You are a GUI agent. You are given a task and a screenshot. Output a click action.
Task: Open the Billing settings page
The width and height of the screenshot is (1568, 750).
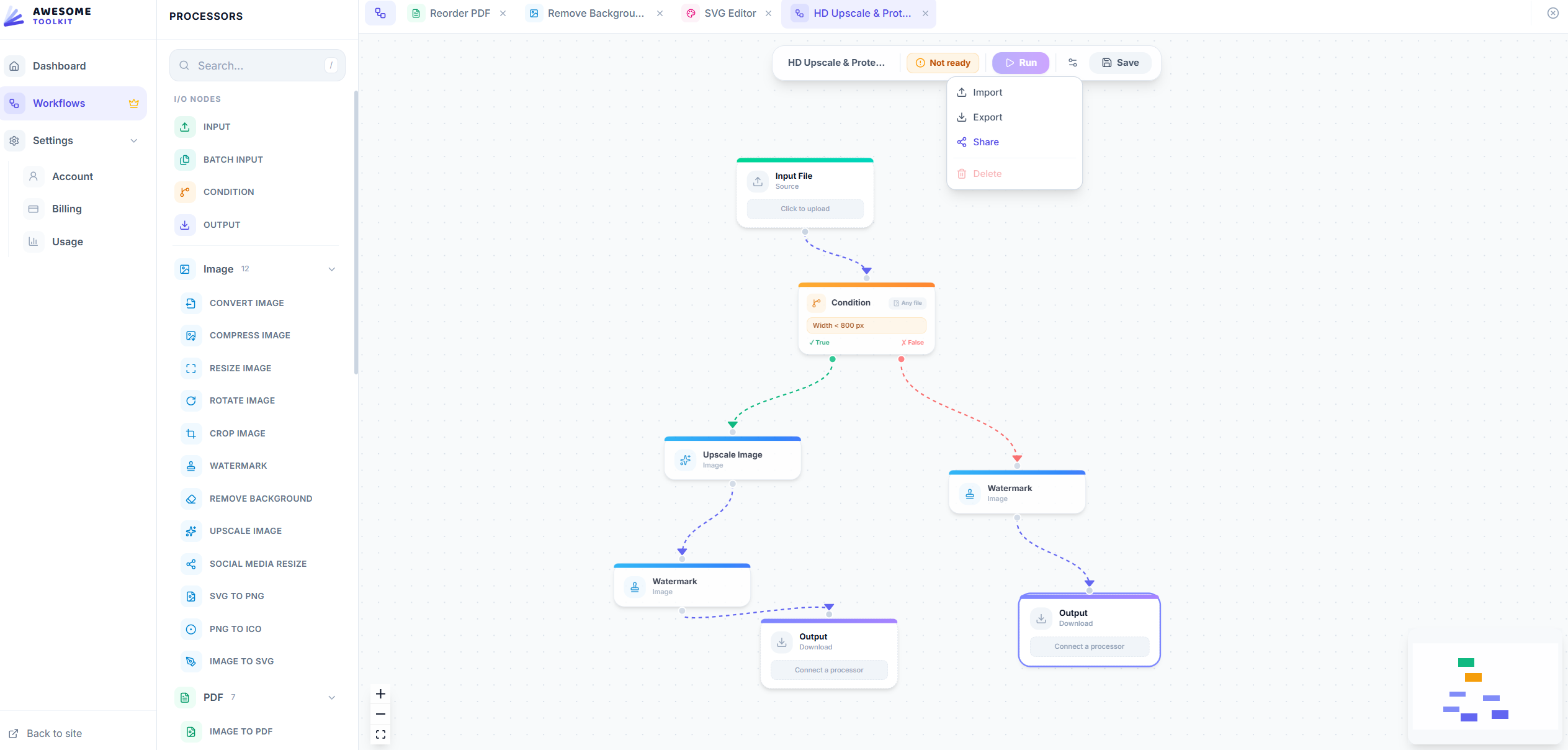click(66, 209)
